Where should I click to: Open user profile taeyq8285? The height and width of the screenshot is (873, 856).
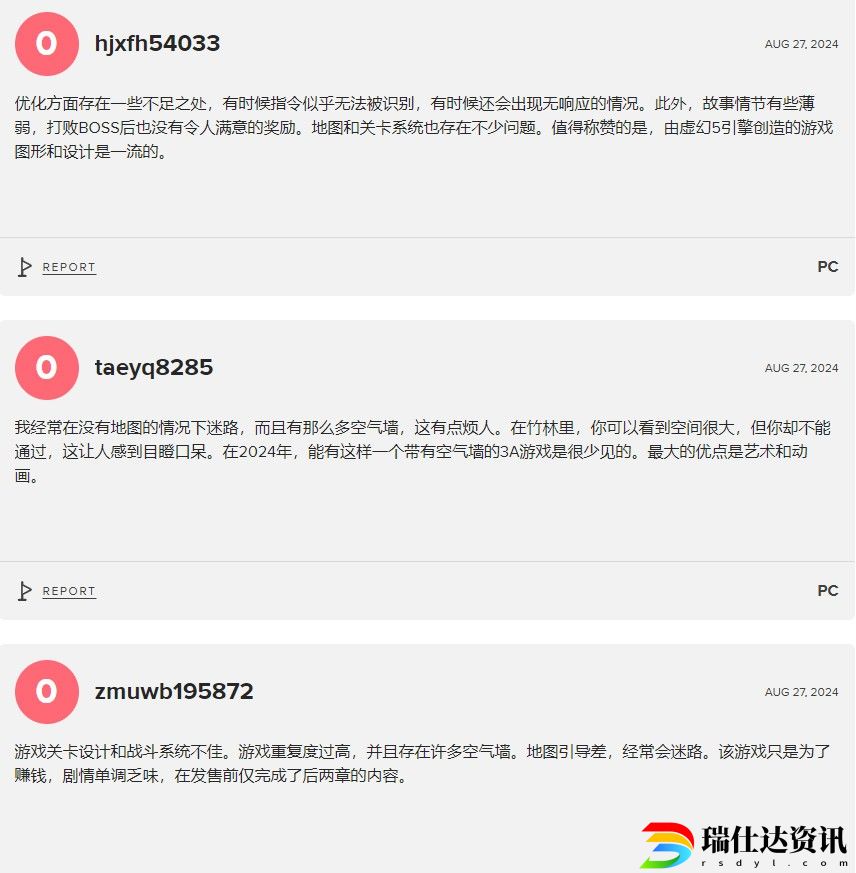(x=154, y=368)
